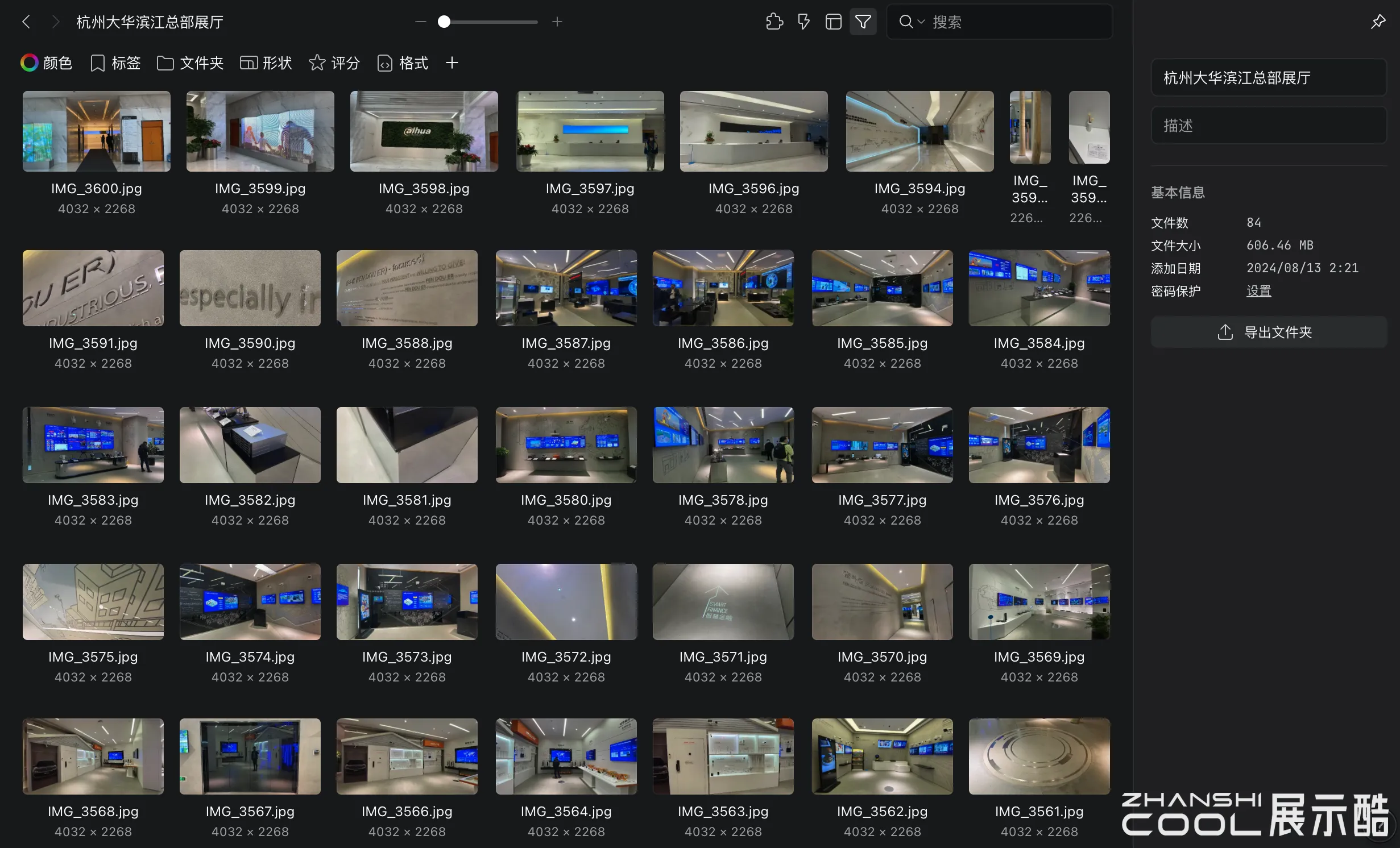1400x848 pixels.
Task: Select the Smart Finance photo IMG_3571.jpg
Action: click(723, 602)
